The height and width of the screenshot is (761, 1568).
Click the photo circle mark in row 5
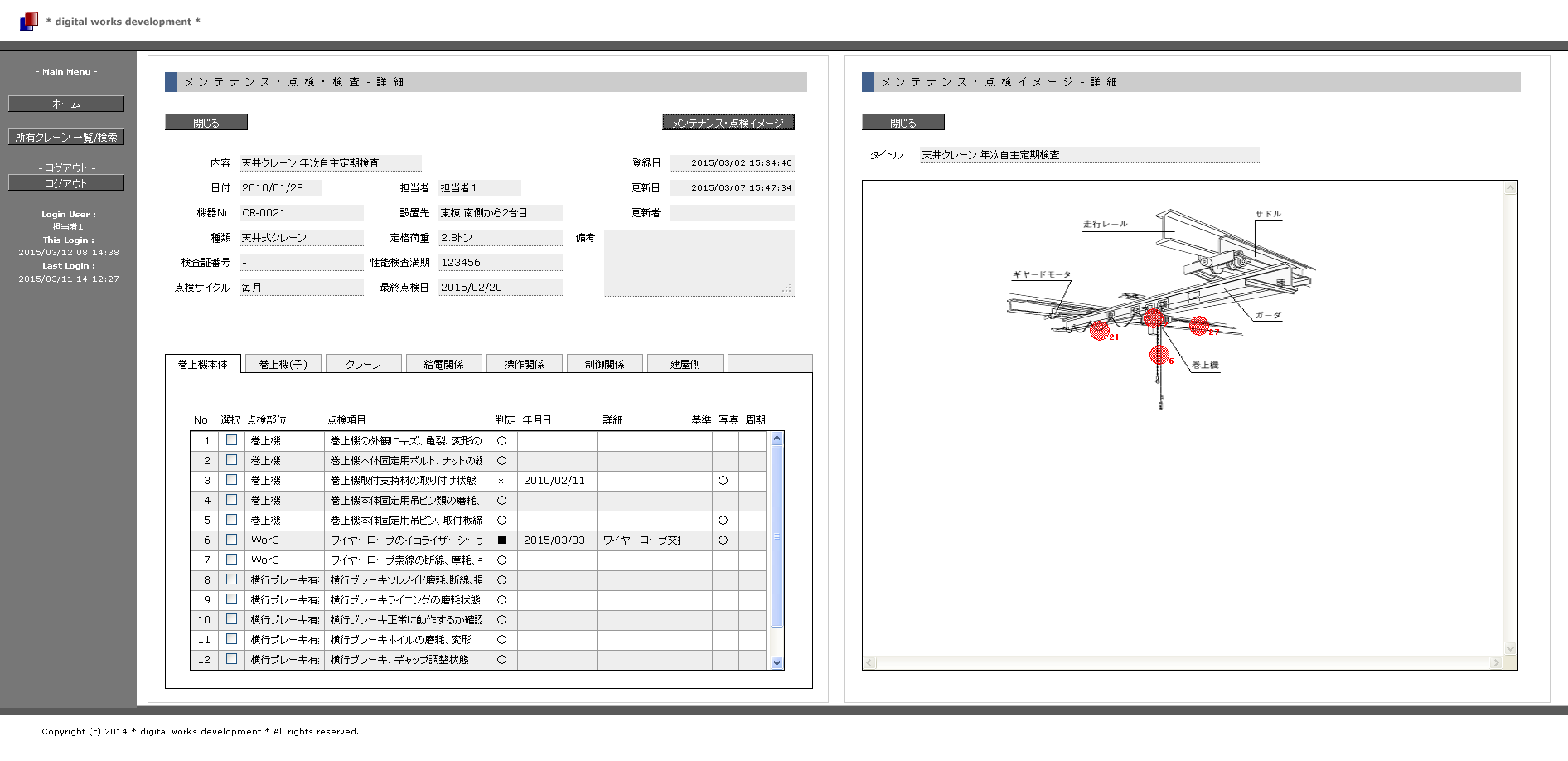click(723, 521)
